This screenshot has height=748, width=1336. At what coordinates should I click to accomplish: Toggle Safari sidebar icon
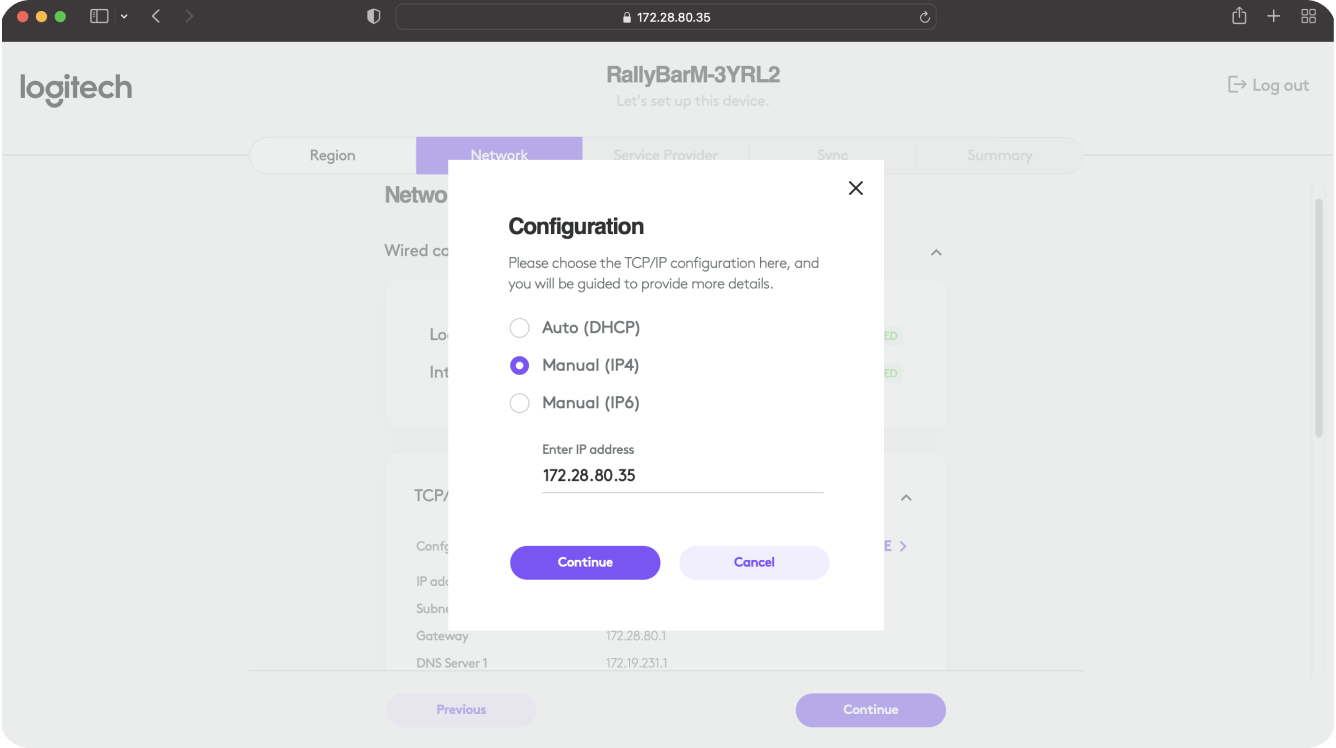pyautogui.click(x=99, y=17)
